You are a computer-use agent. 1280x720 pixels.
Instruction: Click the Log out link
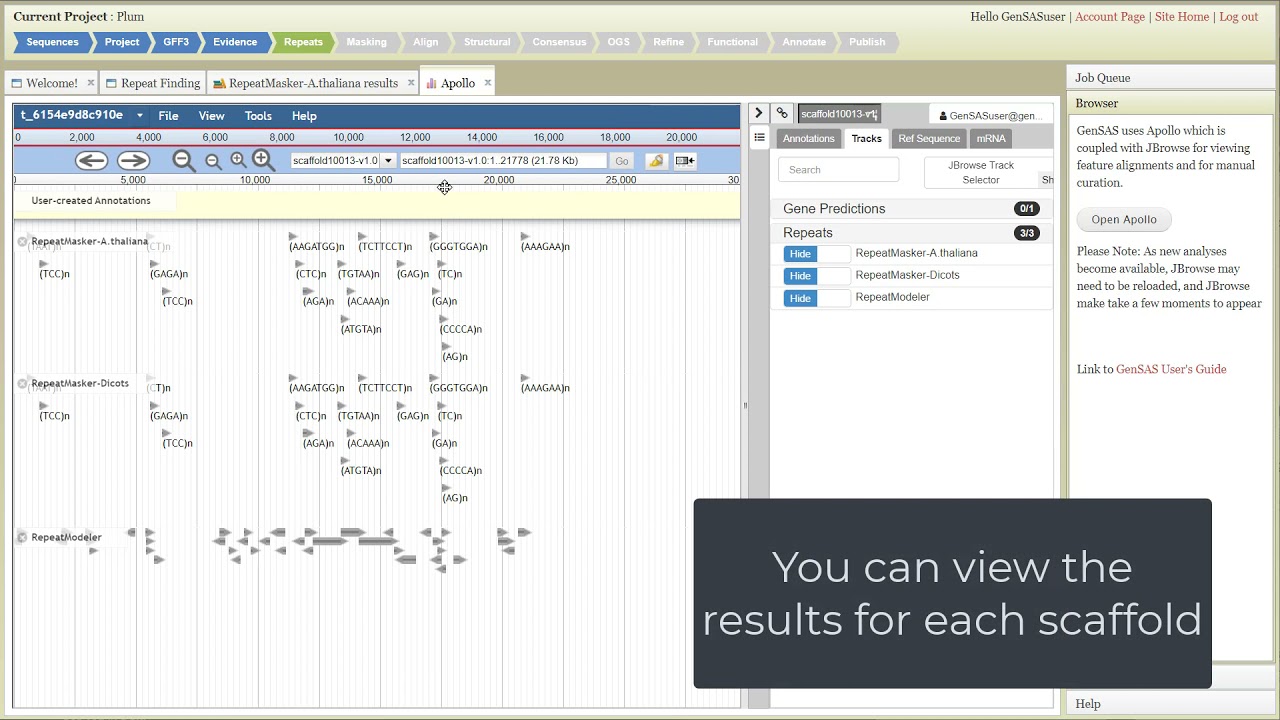1238,17
